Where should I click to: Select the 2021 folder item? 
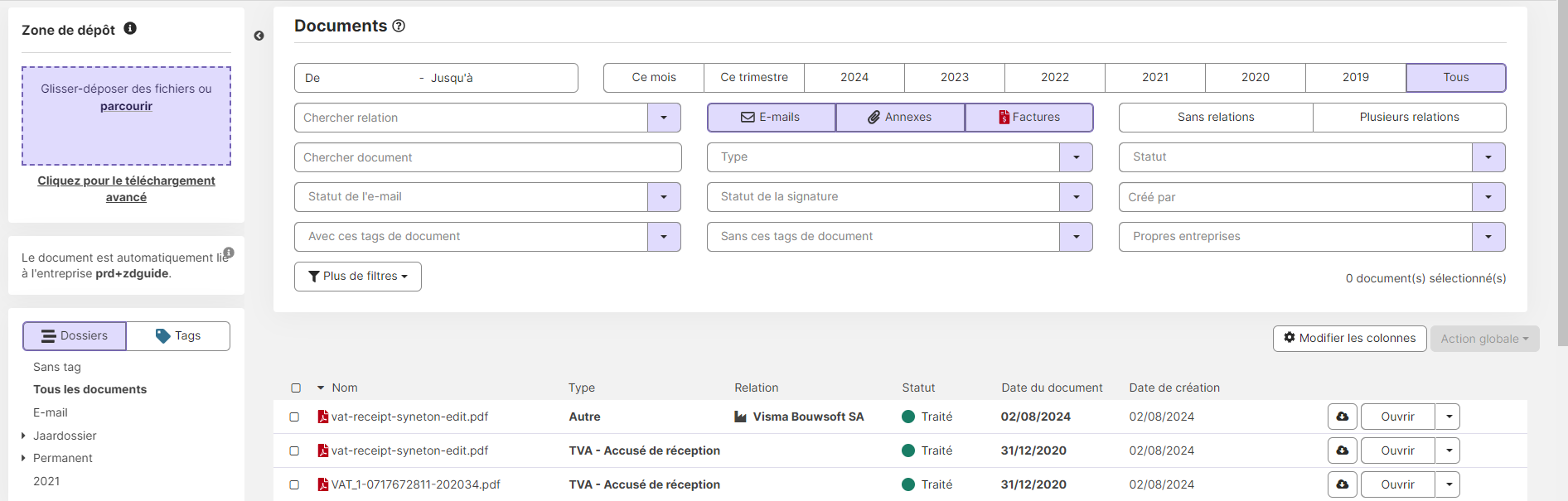tap(46, 481)
